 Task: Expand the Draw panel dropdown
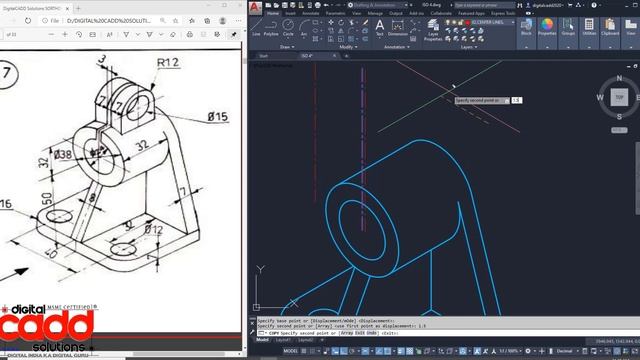tap(287, 47)
